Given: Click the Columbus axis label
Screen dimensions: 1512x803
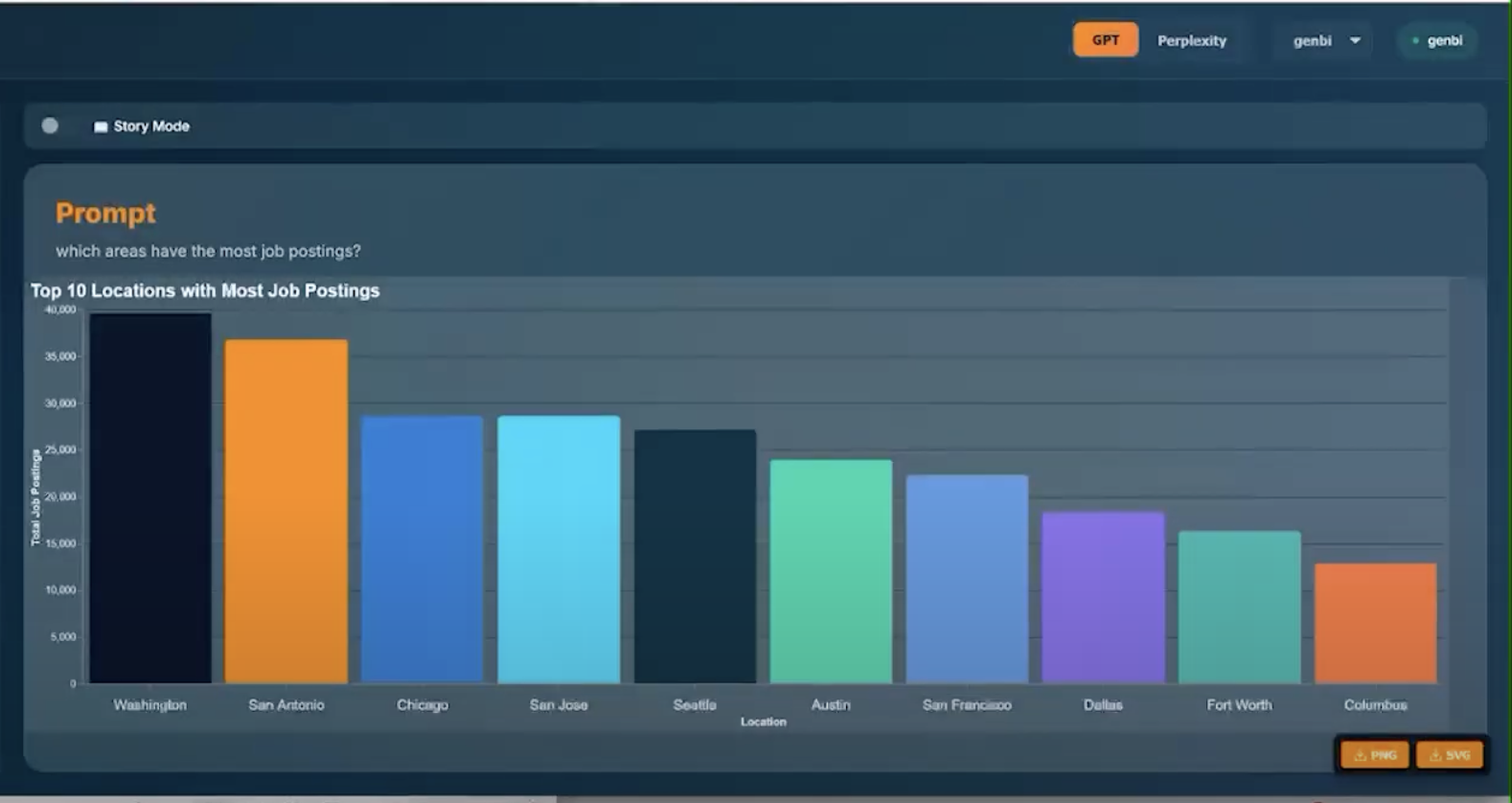Looking at the screenshot, I should click(1375, 704).
